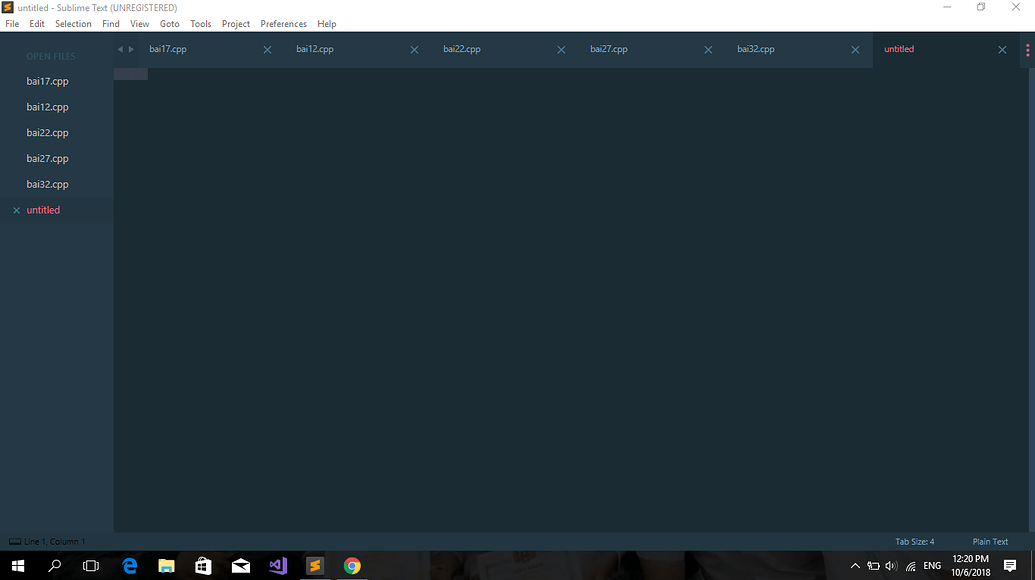Launch Visual Studio Code from taskbar
This screenshot has height=580, width=1035.
(277, 565)
